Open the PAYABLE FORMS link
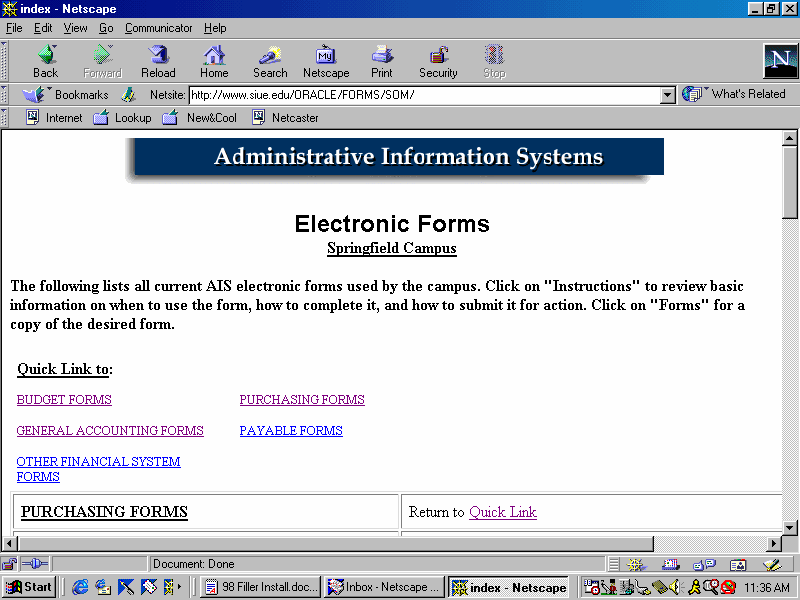 [x=291, y=431]
